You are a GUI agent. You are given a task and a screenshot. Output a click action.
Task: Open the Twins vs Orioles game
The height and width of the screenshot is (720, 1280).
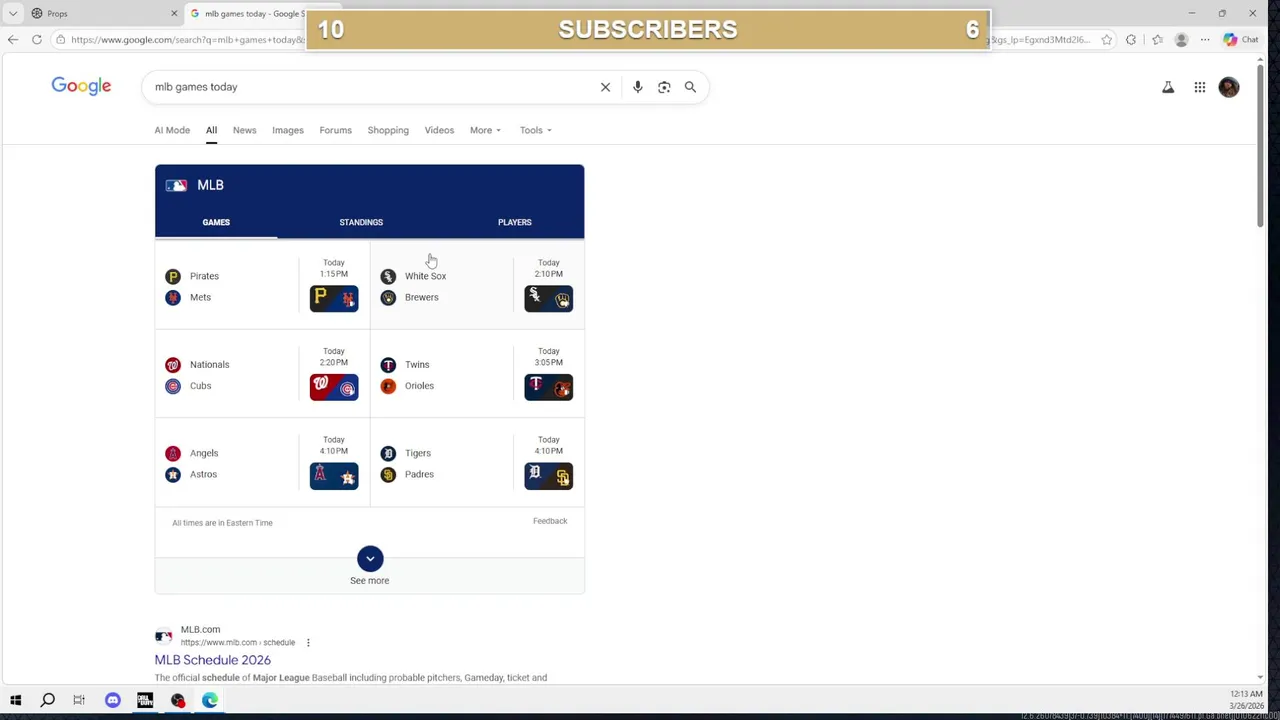click(477, 374)
